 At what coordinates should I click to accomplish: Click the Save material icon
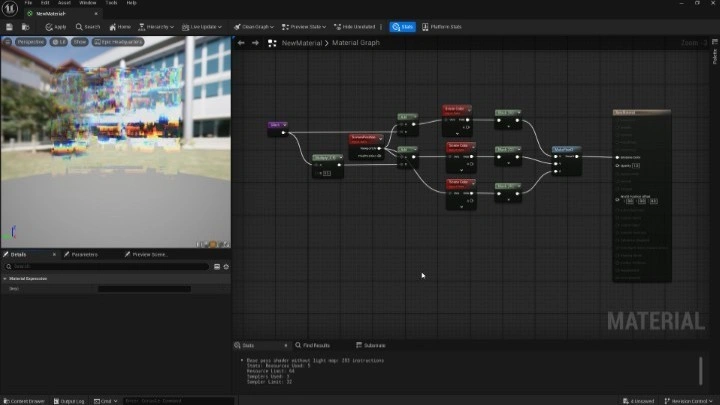[9, 27]
